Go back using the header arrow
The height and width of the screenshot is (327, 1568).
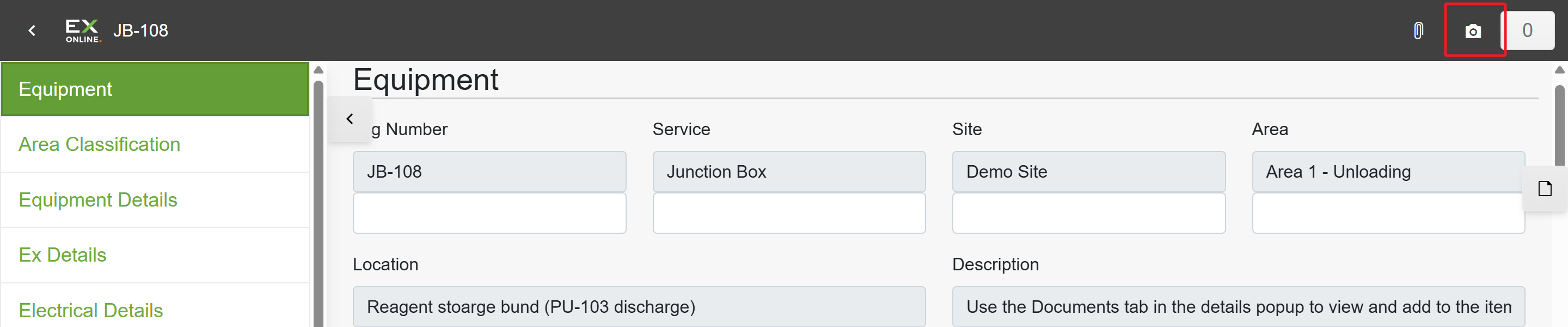point(32,31)
